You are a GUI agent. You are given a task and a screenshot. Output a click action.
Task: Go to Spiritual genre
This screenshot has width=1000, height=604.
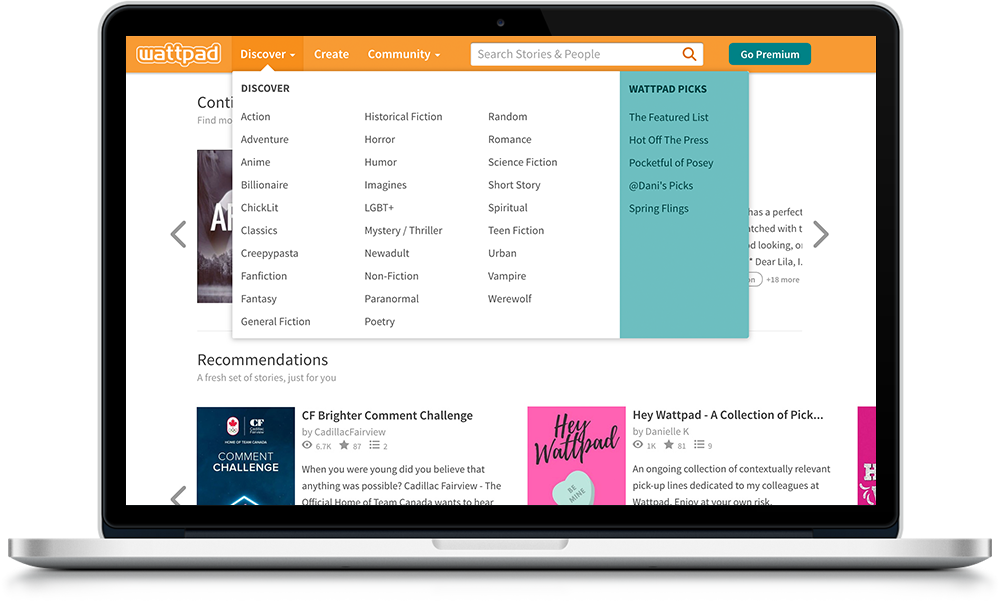(508, 208)
